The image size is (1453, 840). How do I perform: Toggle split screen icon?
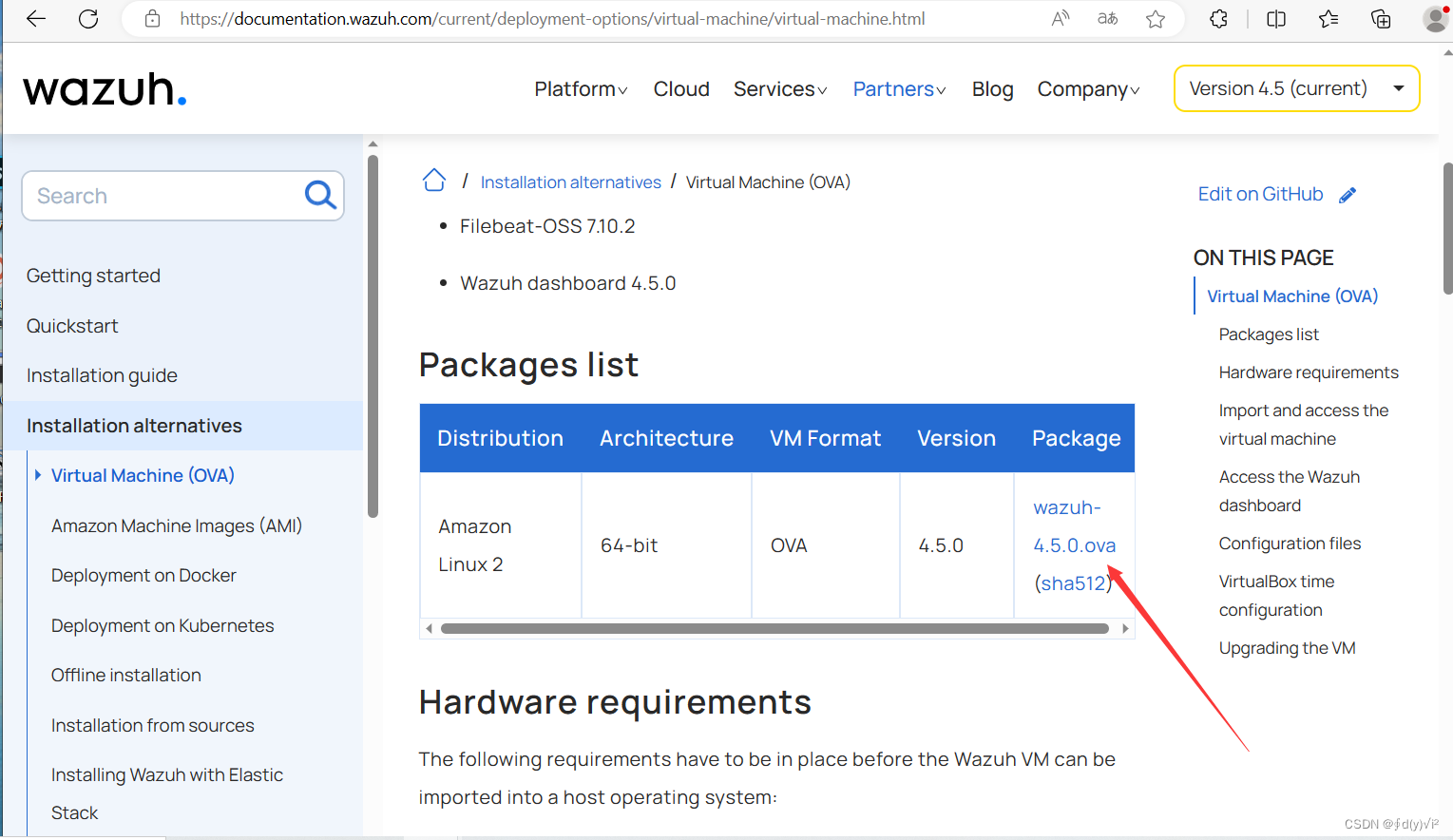(1276, 19)
